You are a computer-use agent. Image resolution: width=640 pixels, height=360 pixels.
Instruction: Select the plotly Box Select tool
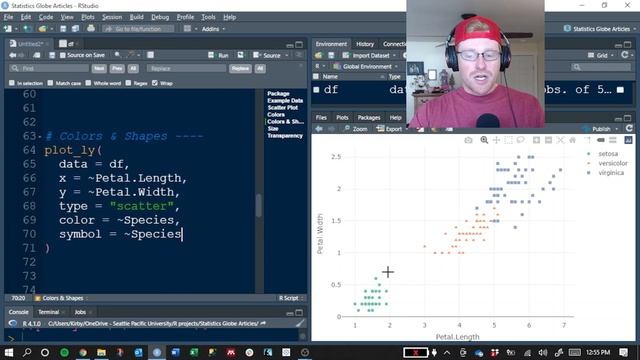pos(508,140)
